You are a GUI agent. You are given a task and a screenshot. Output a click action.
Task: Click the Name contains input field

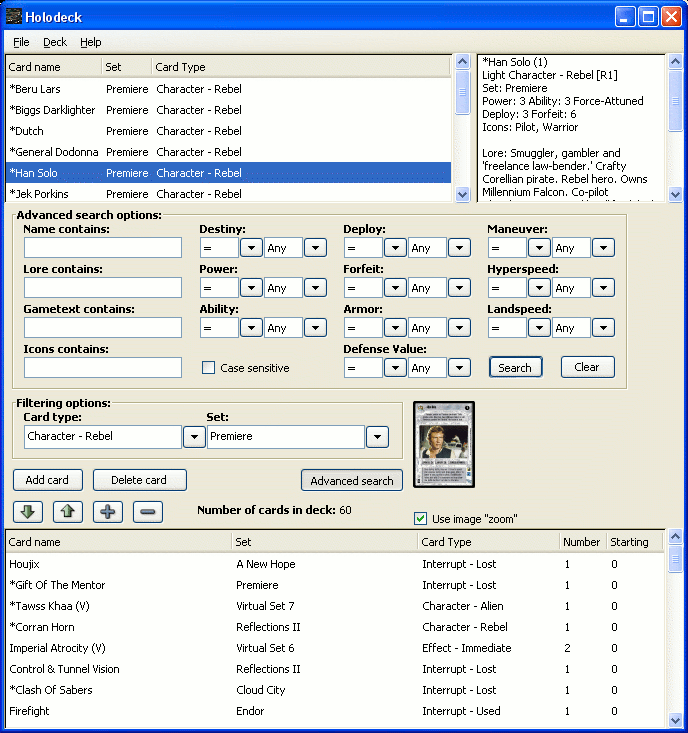pos(103,248)
